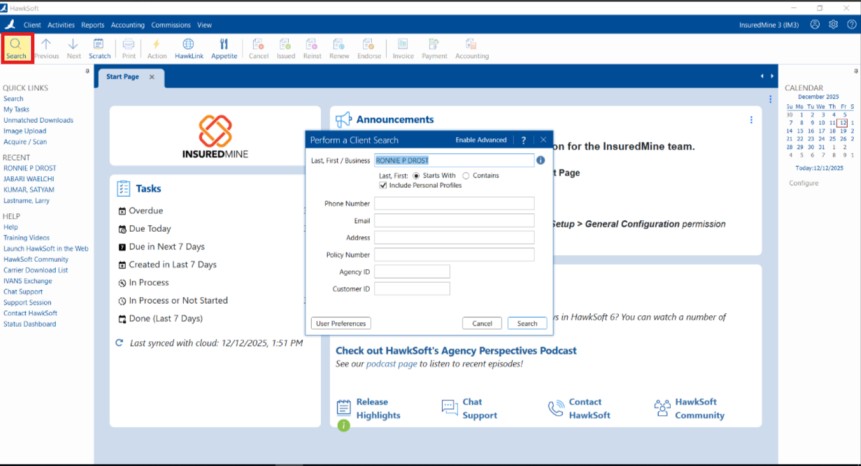
Task: Select the Scratch toolbar icon
Action: coord(100,45)
